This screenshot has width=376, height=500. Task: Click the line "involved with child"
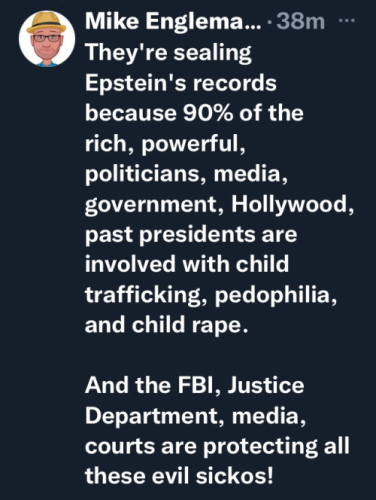tap(187, 264)
